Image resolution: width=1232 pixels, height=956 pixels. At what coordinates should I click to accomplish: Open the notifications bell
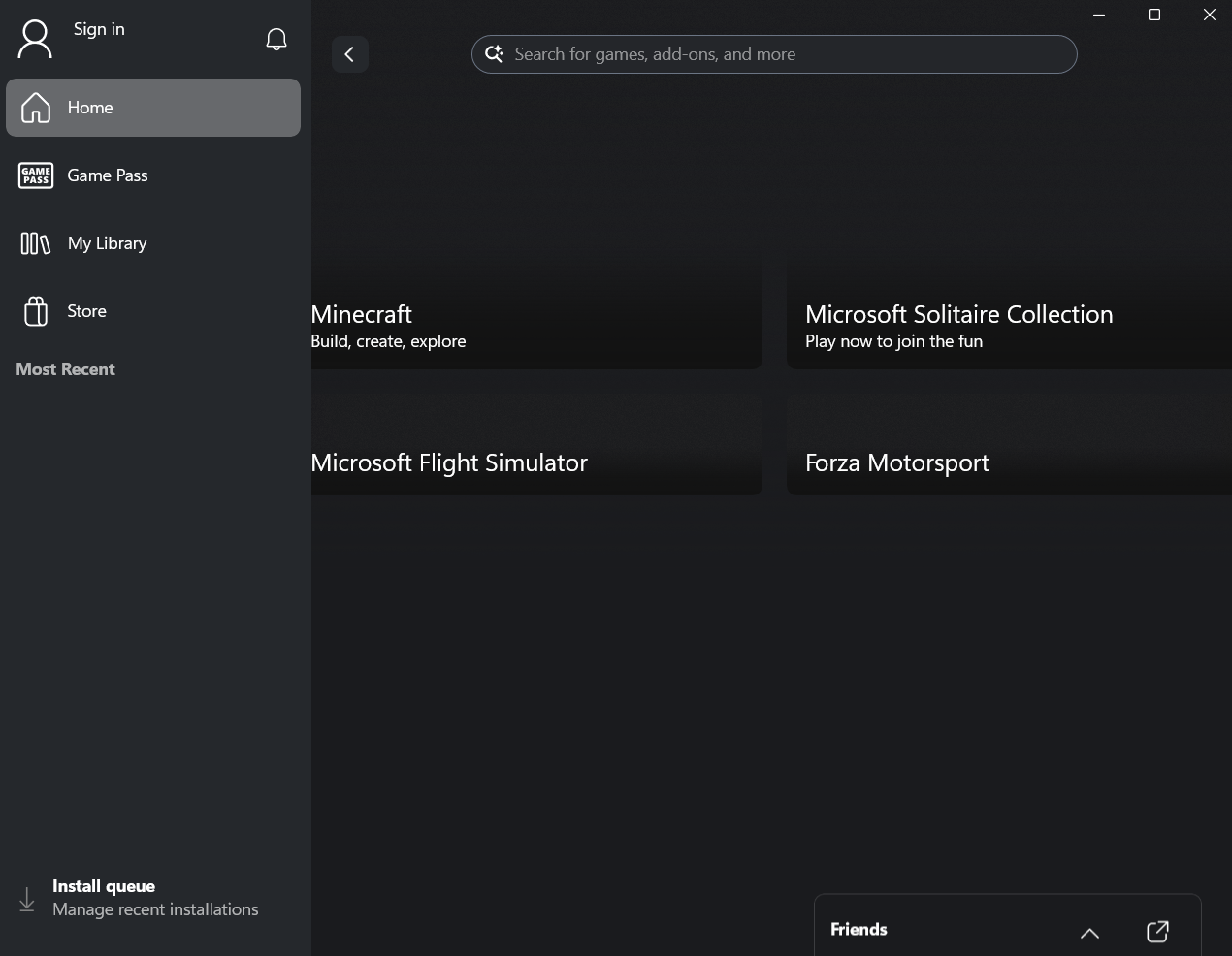coord(276,39)
